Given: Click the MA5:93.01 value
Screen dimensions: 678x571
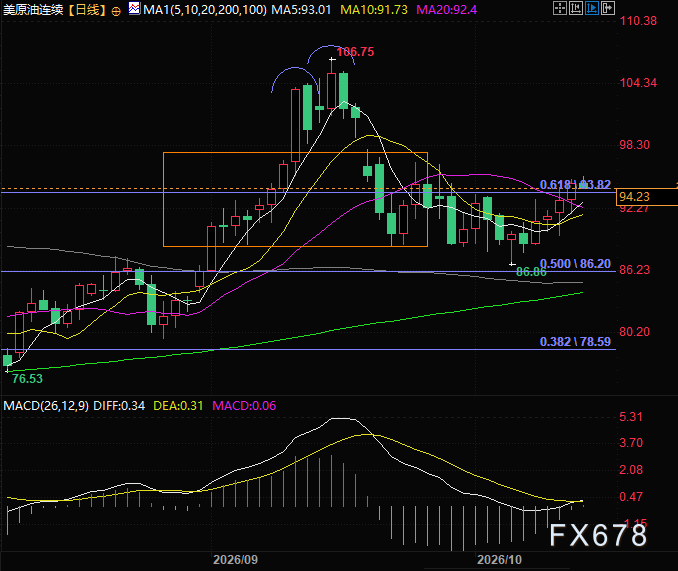Looking at the screenshot, I should pos(301,10).
